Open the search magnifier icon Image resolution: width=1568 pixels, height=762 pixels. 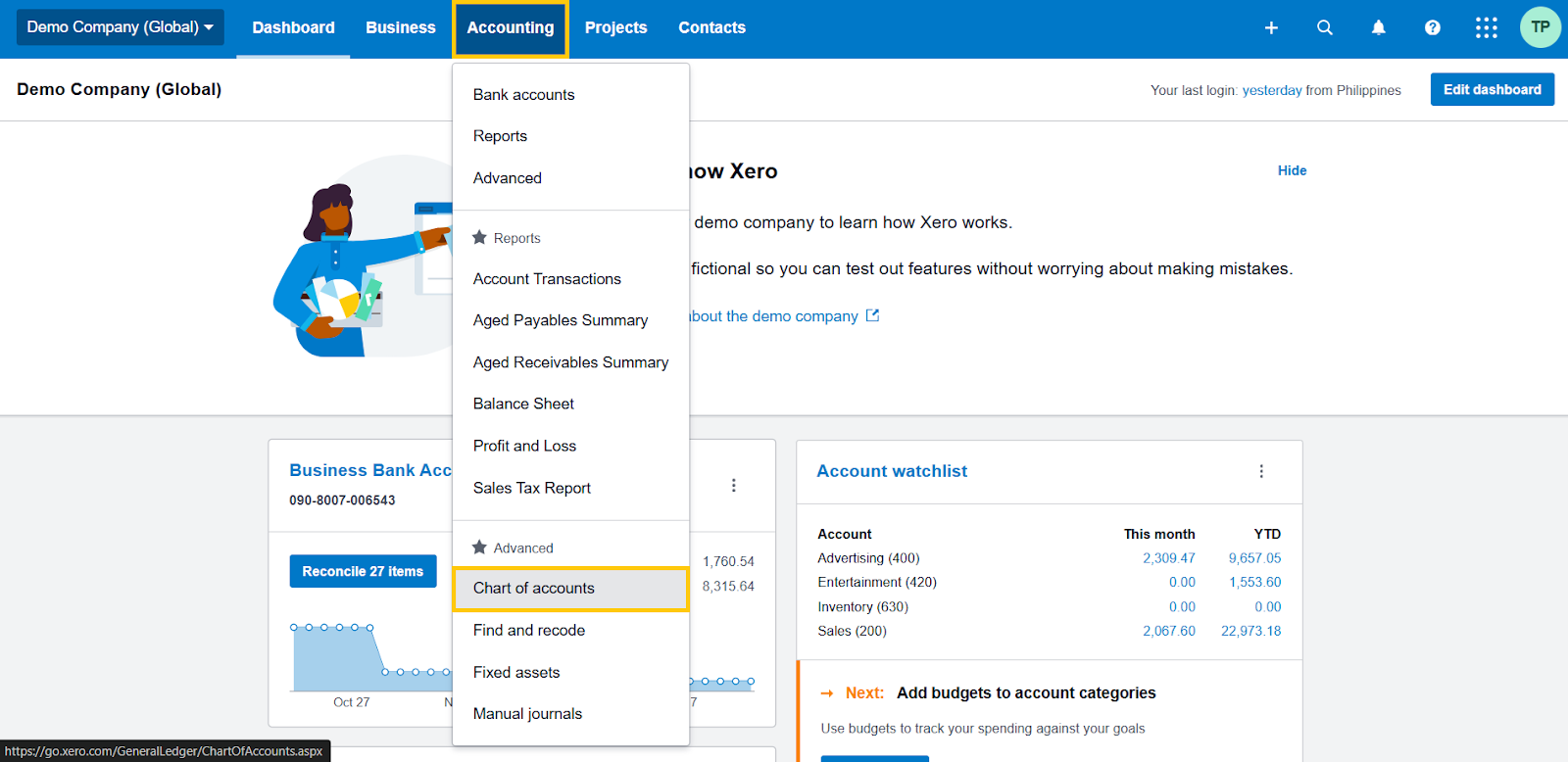[x=1325, y=27]
